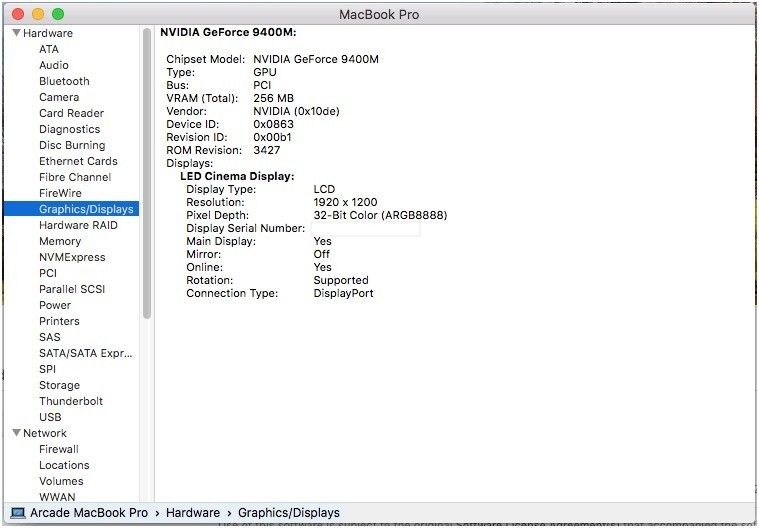Select Thunderbolt from the hardware list
The width and height of the screenshot is (759, 528).
click(71, 401)
